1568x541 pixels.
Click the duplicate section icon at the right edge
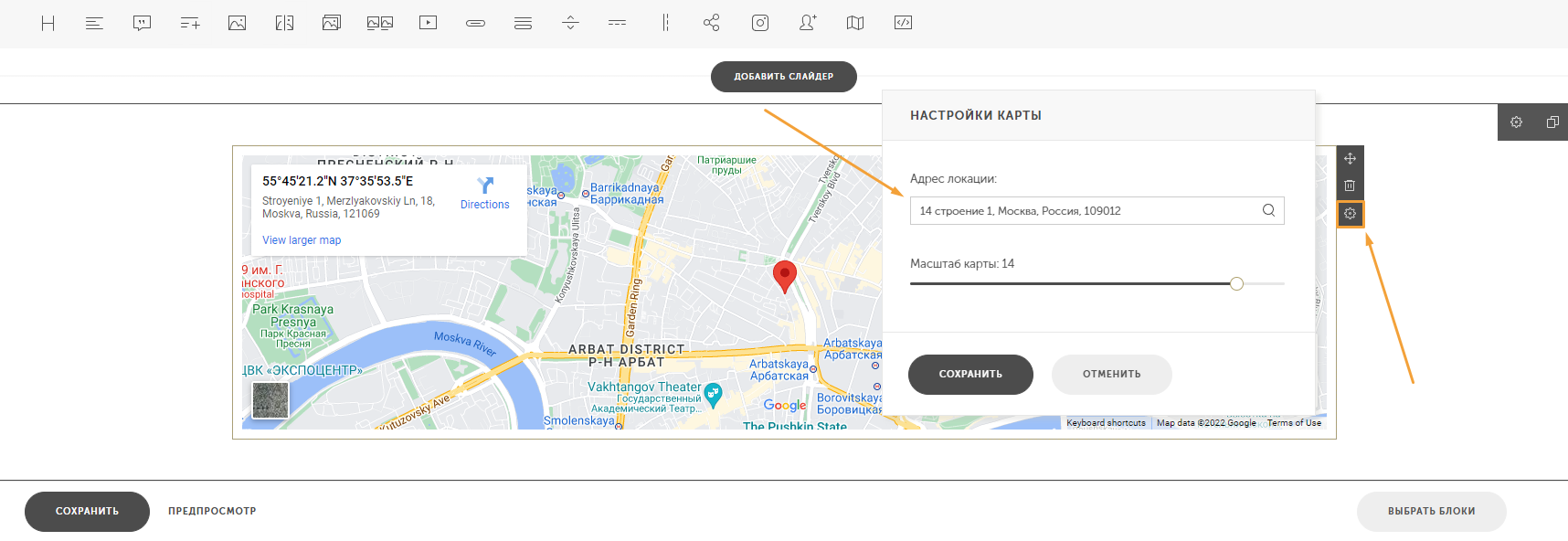(x=1552, y=122)
